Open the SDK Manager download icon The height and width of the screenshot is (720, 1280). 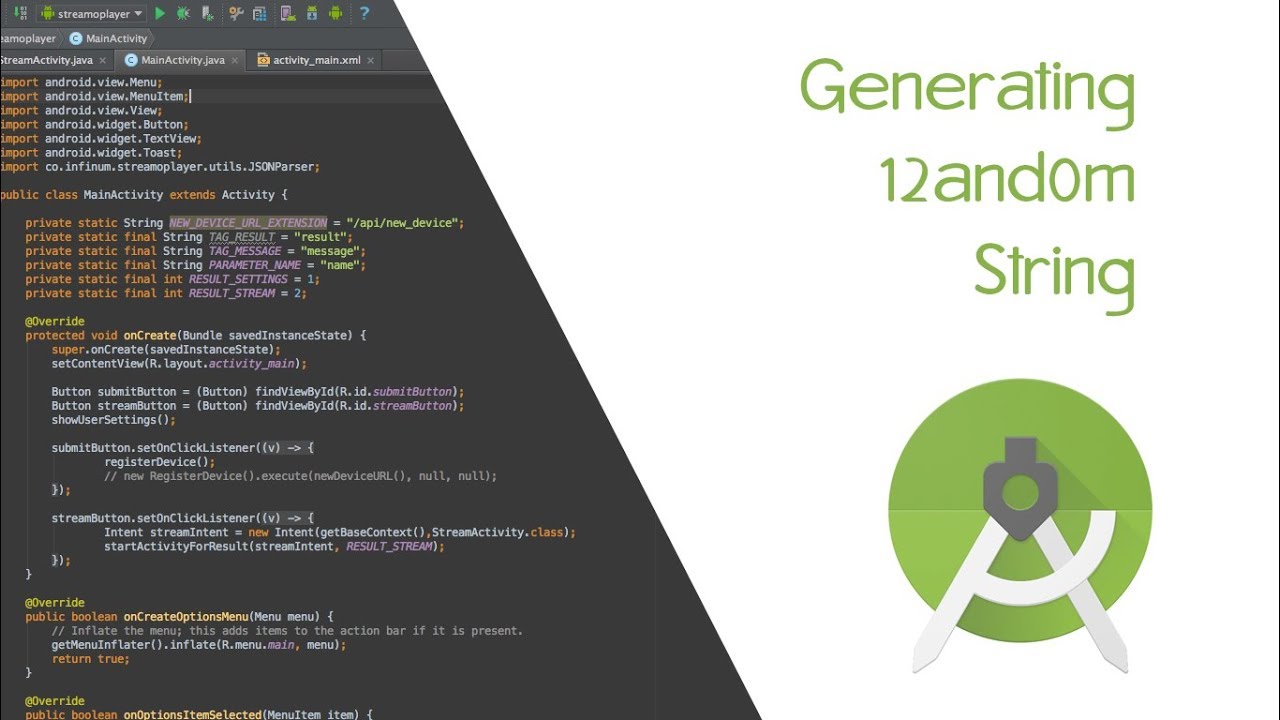tap(312, 14)
